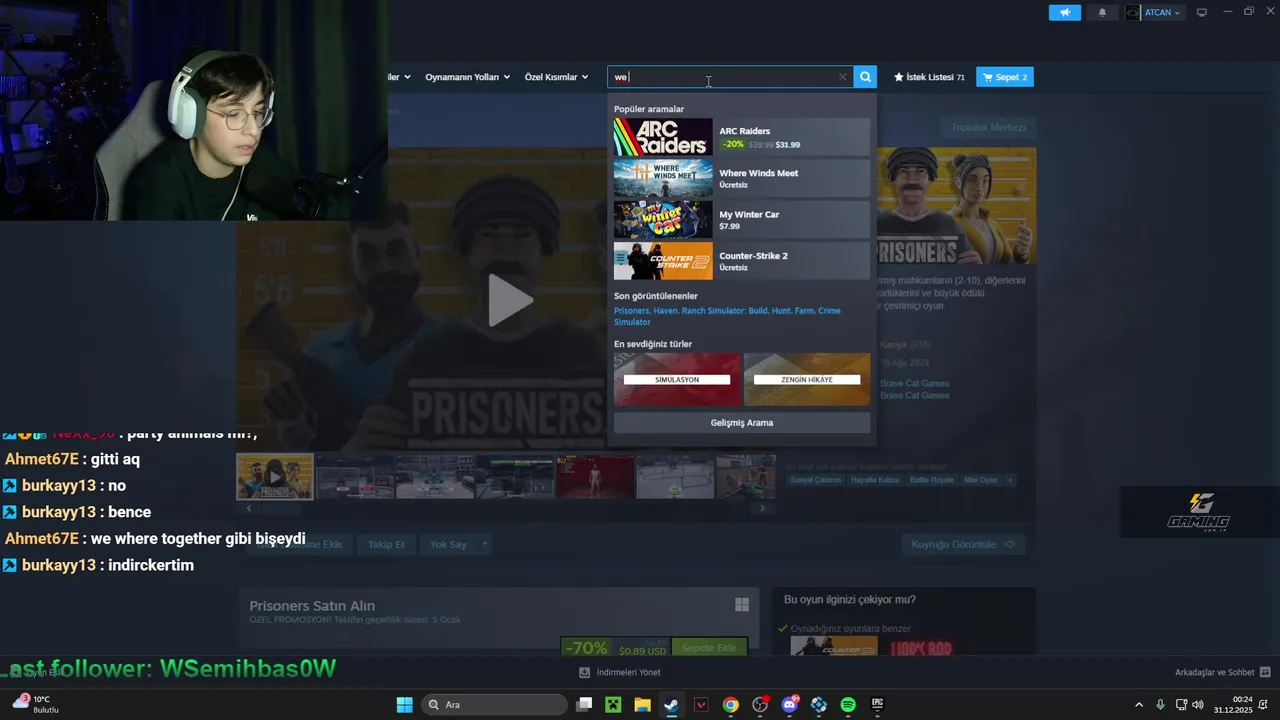
Task: Click Kuyruğu Görüntüle queue button
Action: tap(963, 544)
